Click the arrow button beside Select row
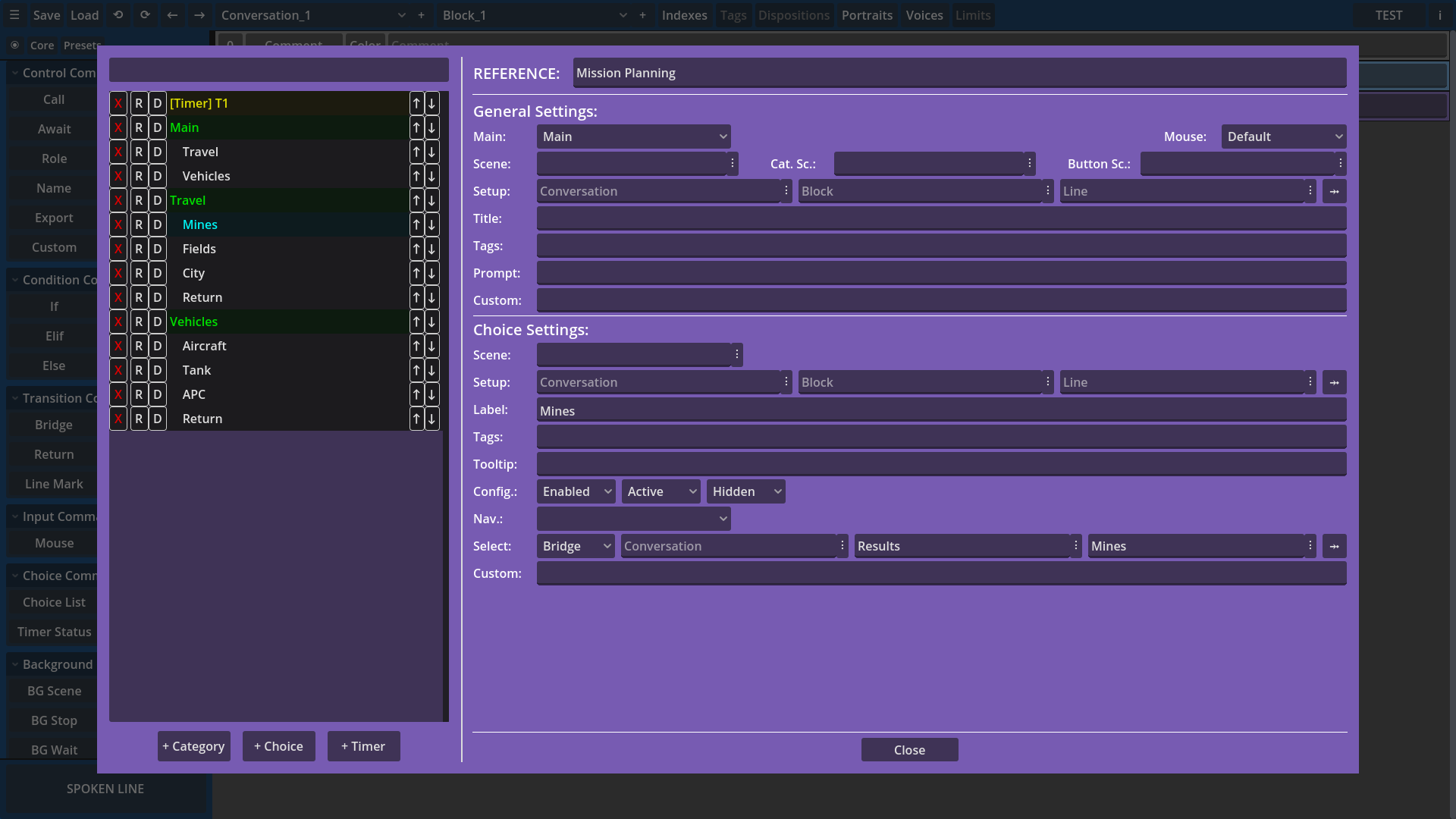The height and width of the screenshot is (819, 1456). [1334, 546]
